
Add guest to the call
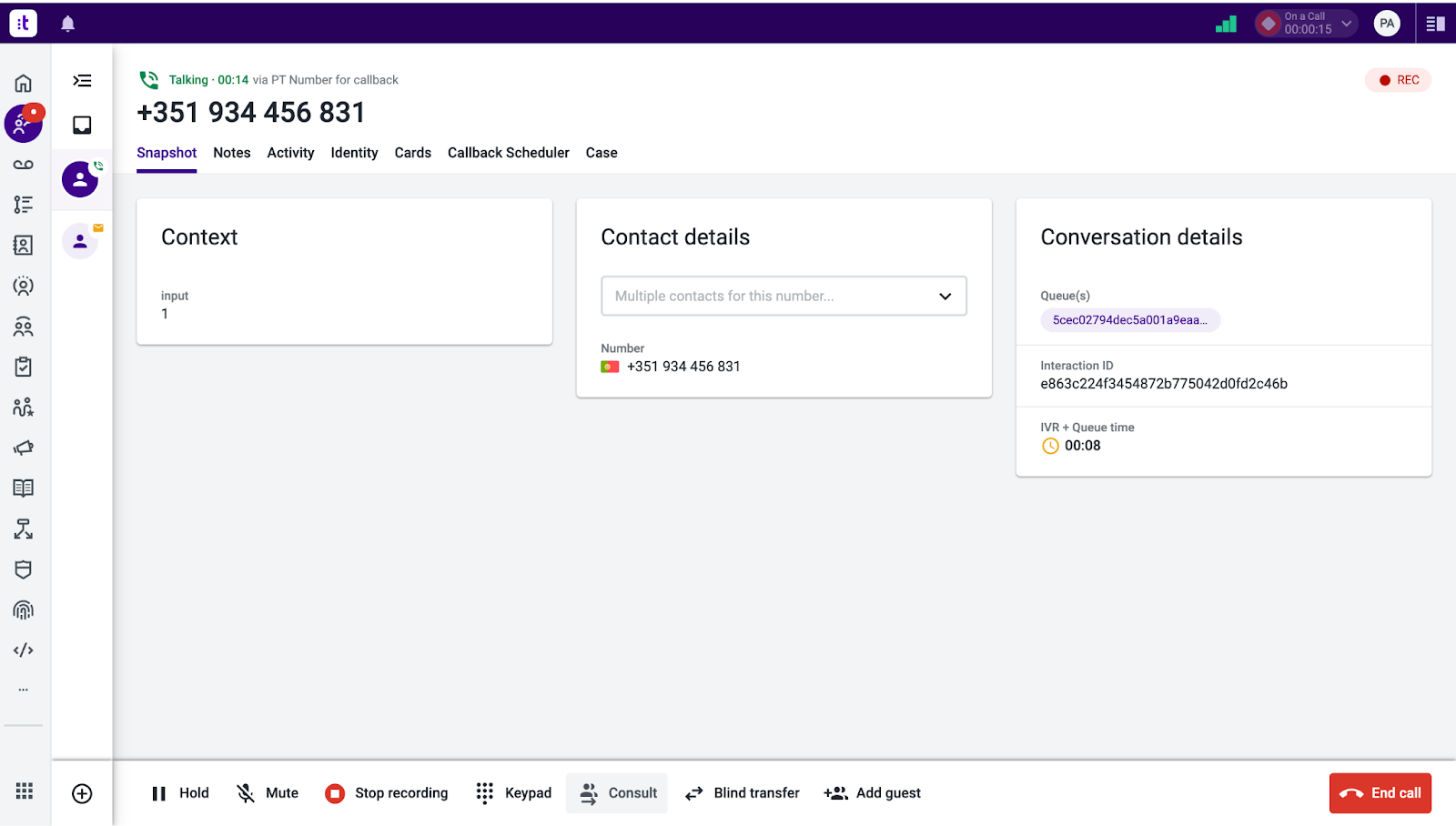pyautogui.click(x=872, y=793)
